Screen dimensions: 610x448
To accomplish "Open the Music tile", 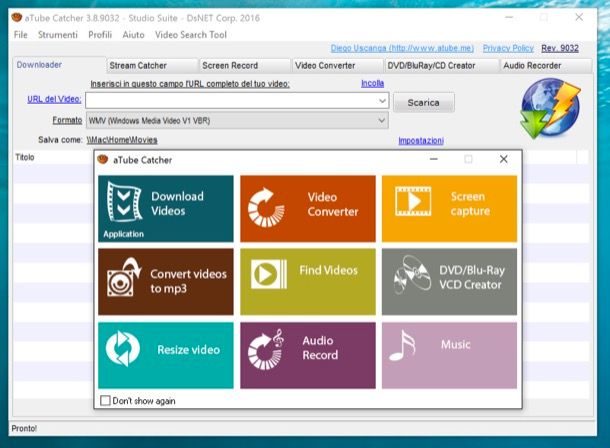I will [449, 354].
